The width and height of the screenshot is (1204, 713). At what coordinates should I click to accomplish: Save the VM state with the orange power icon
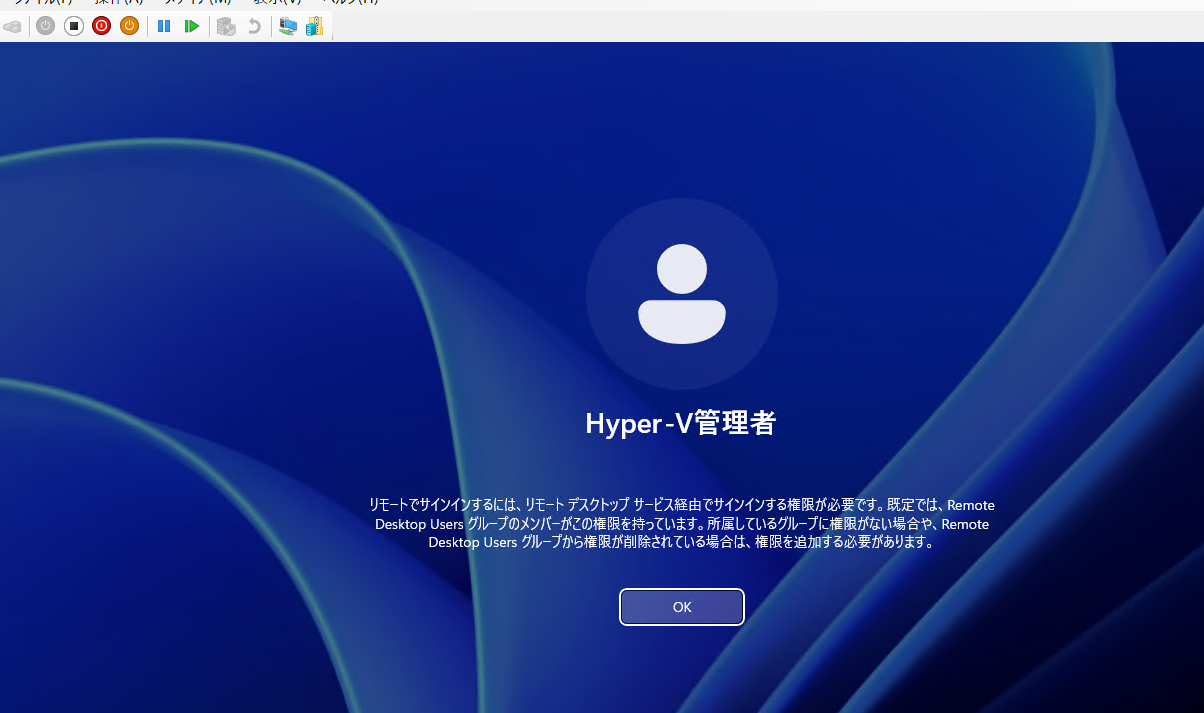pos(129,26)
